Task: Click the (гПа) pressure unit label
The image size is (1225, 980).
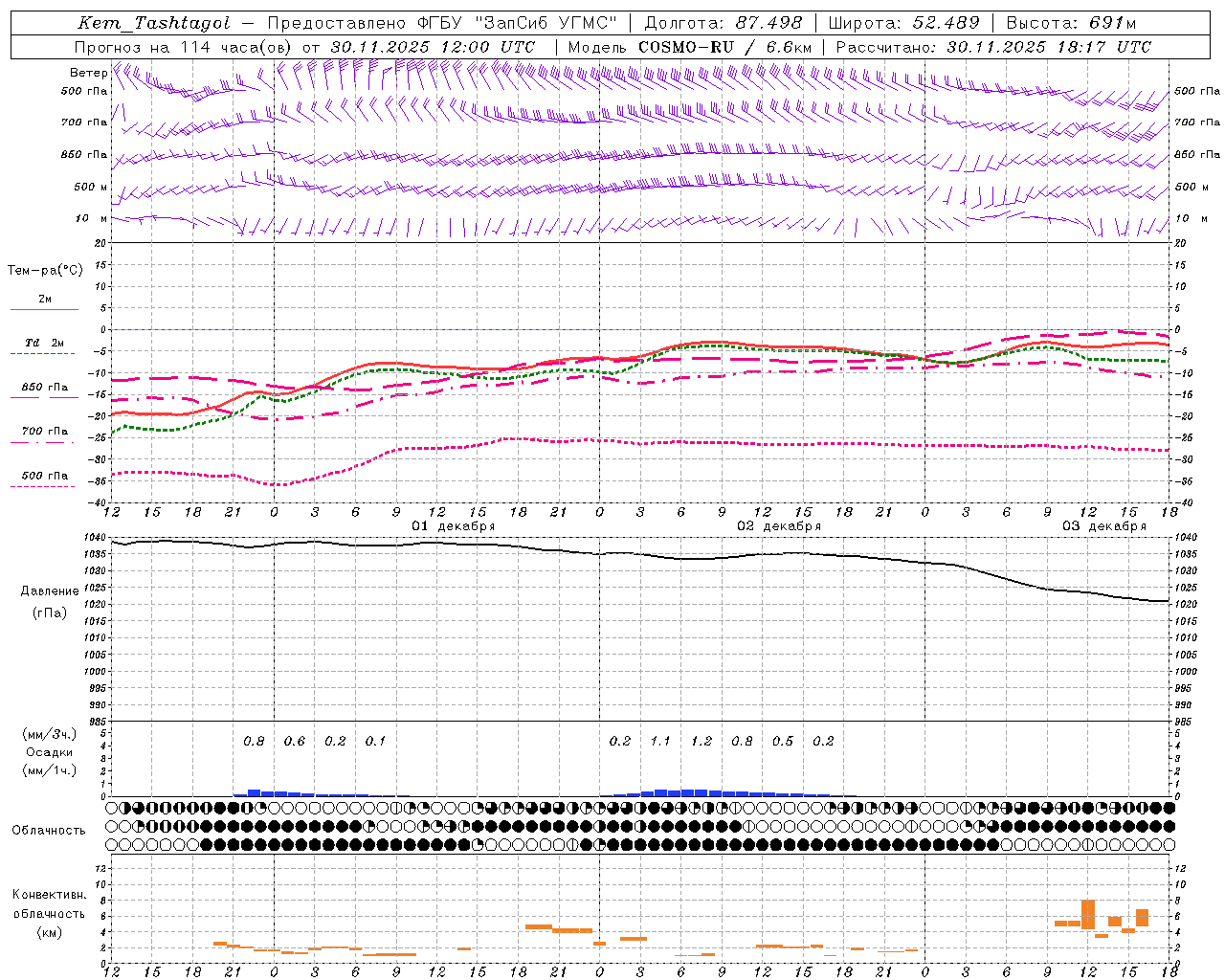Action: point(49,612)
